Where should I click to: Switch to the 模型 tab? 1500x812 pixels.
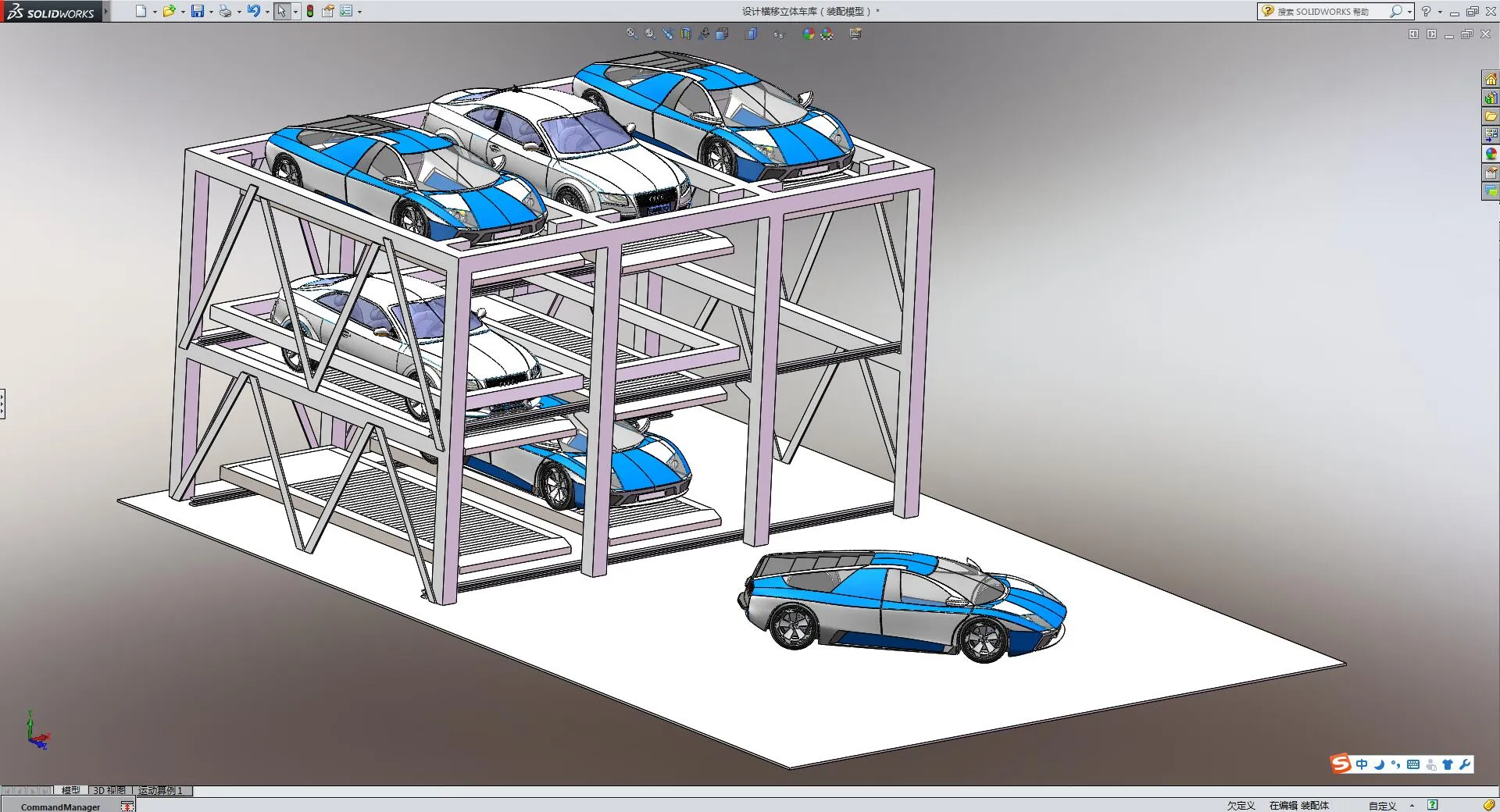coord(71,790)
